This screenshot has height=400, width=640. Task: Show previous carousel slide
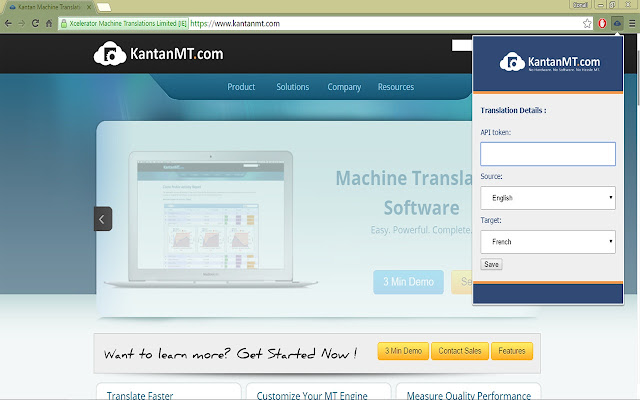tap(102, 219)
